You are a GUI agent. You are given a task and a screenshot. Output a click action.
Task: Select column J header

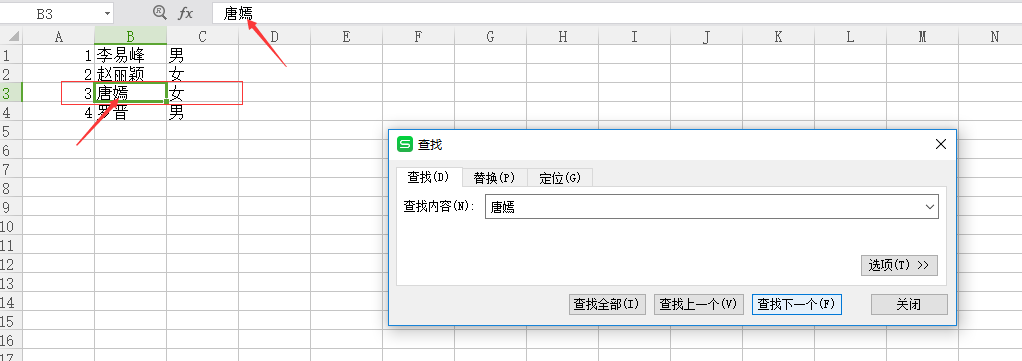tap(706, 36)
